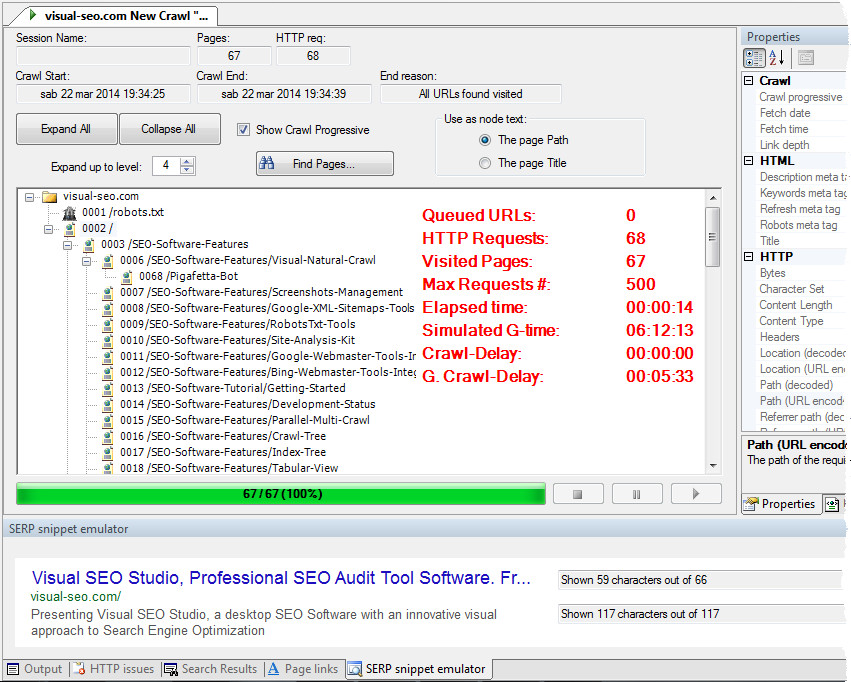
Task: Open the Search Results tab
Action: 211,670
